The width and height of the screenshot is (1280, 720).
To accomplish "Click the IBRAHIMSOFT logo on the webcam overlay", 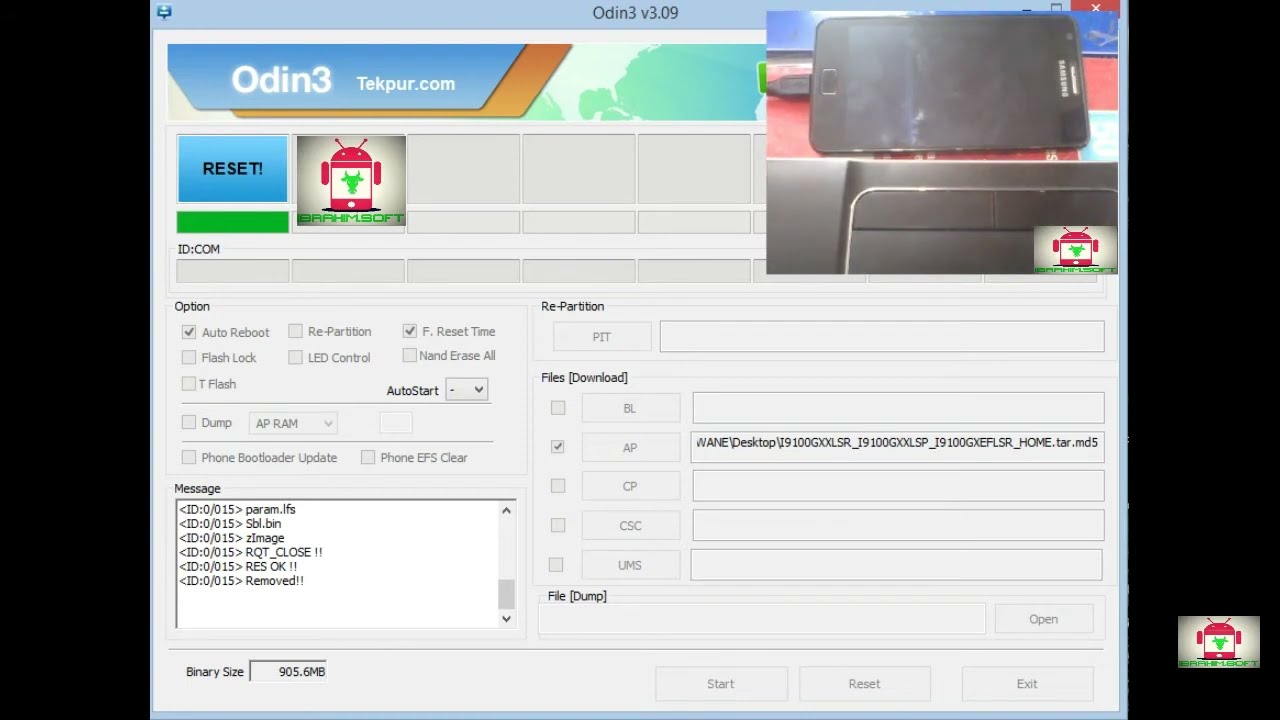I will click(x=1075, y=250).
